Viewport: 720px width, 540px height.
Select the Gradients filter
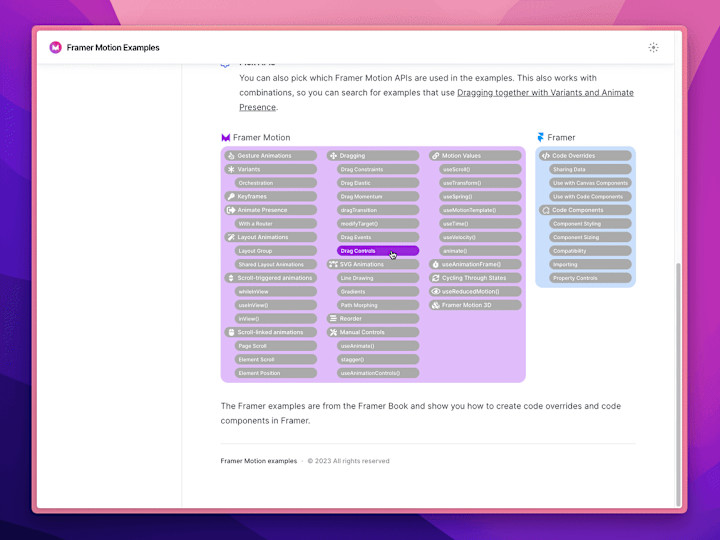pyautogui.click(x=378, y=291)
